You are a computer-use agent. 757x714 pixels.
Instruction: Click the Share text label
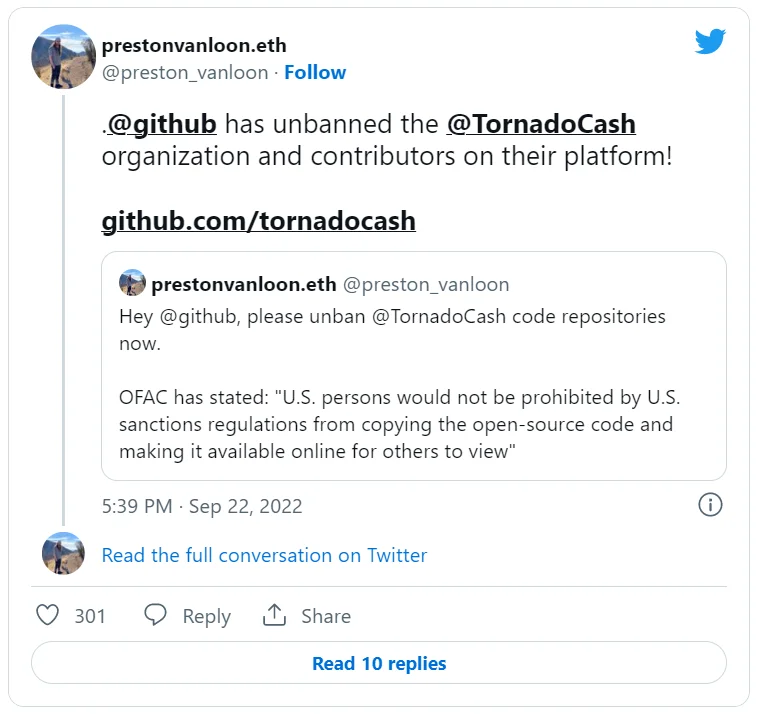[326, 616]
